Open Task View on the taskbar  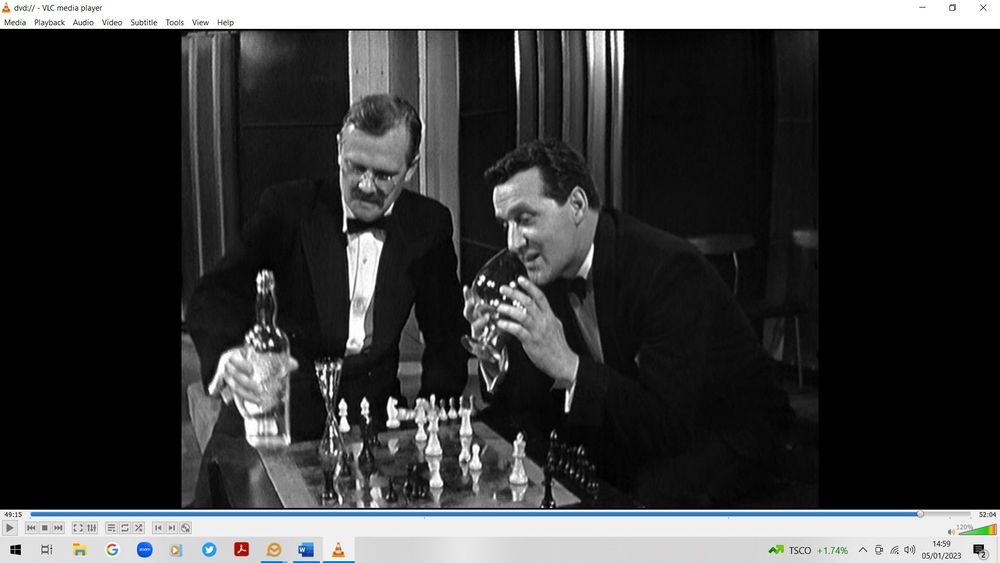pyautogui.click(x=47, y=550)
